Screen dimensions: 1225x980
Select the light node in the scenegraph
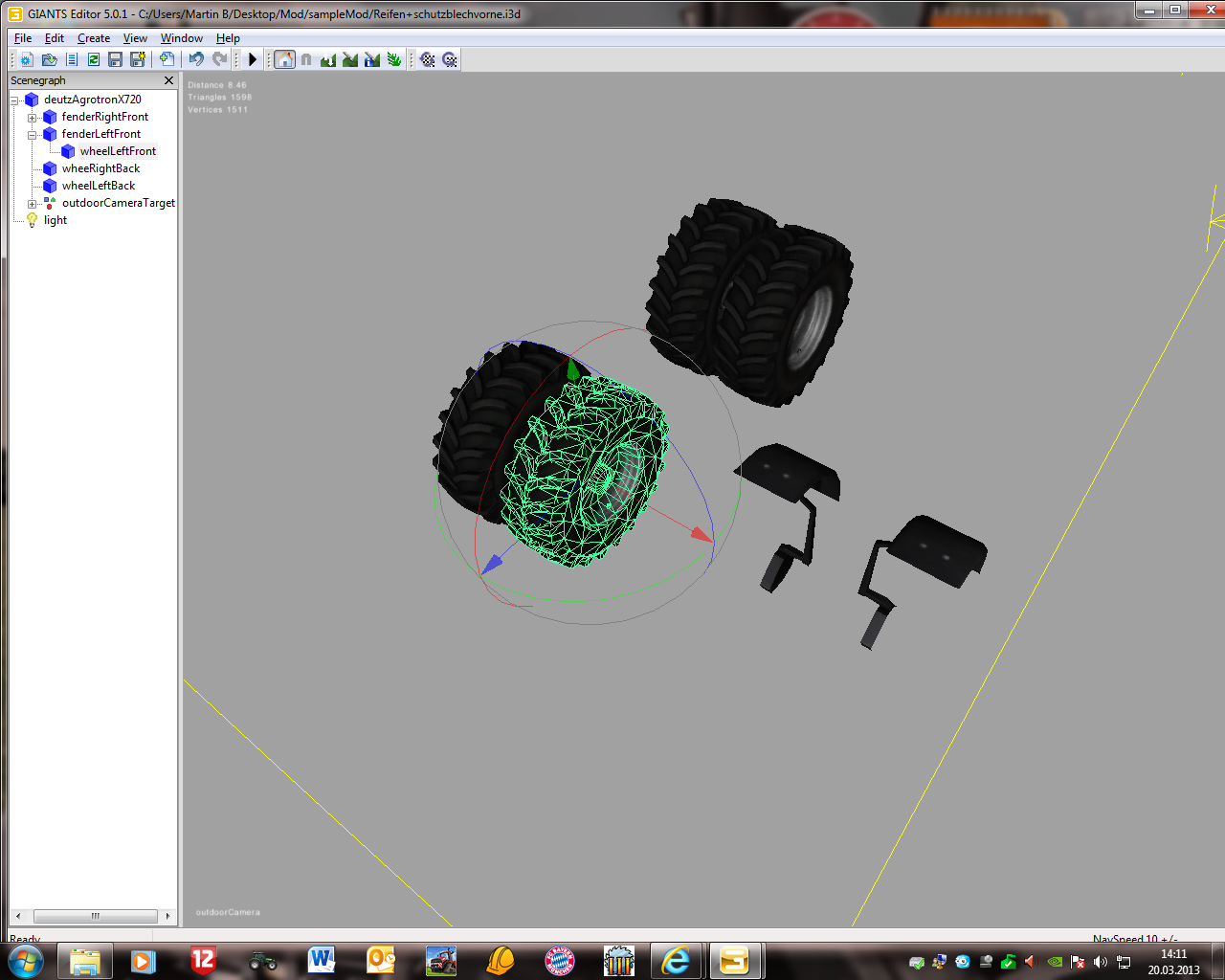(x=56, y=220)
